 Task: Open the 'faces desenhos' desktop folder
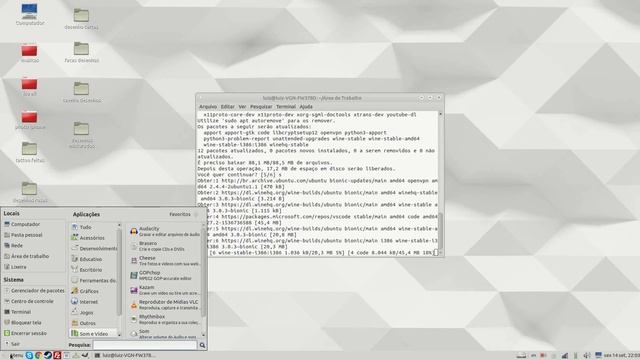point(82,52)
